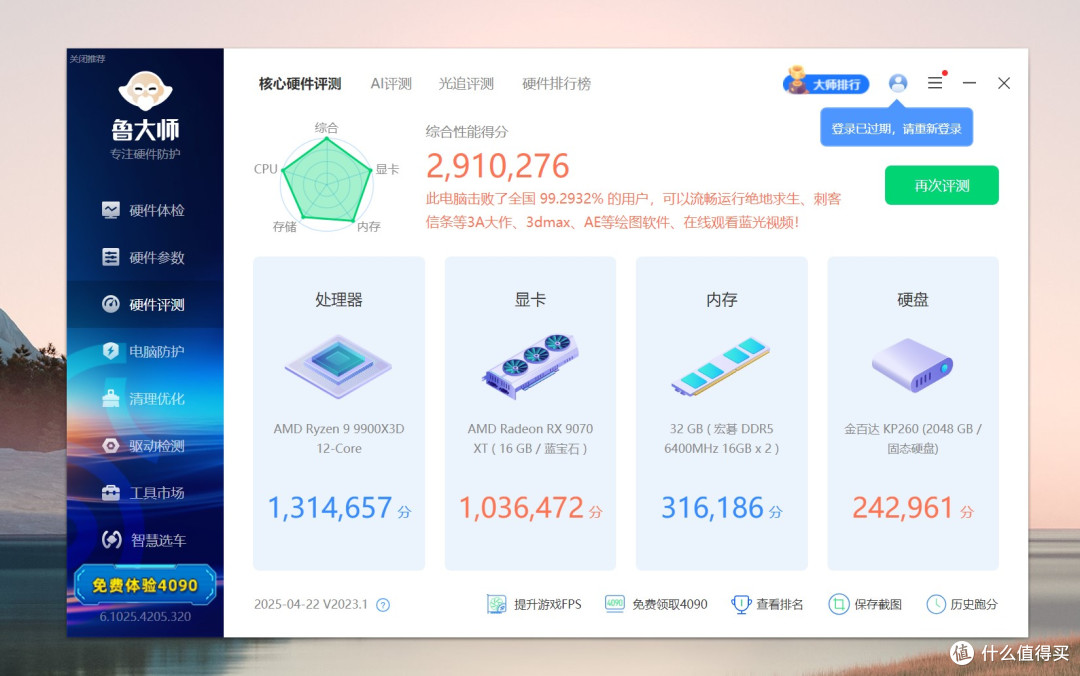Open the 大师排行 badge
Screen dimensions: 1080x676
tap(826, 83)
